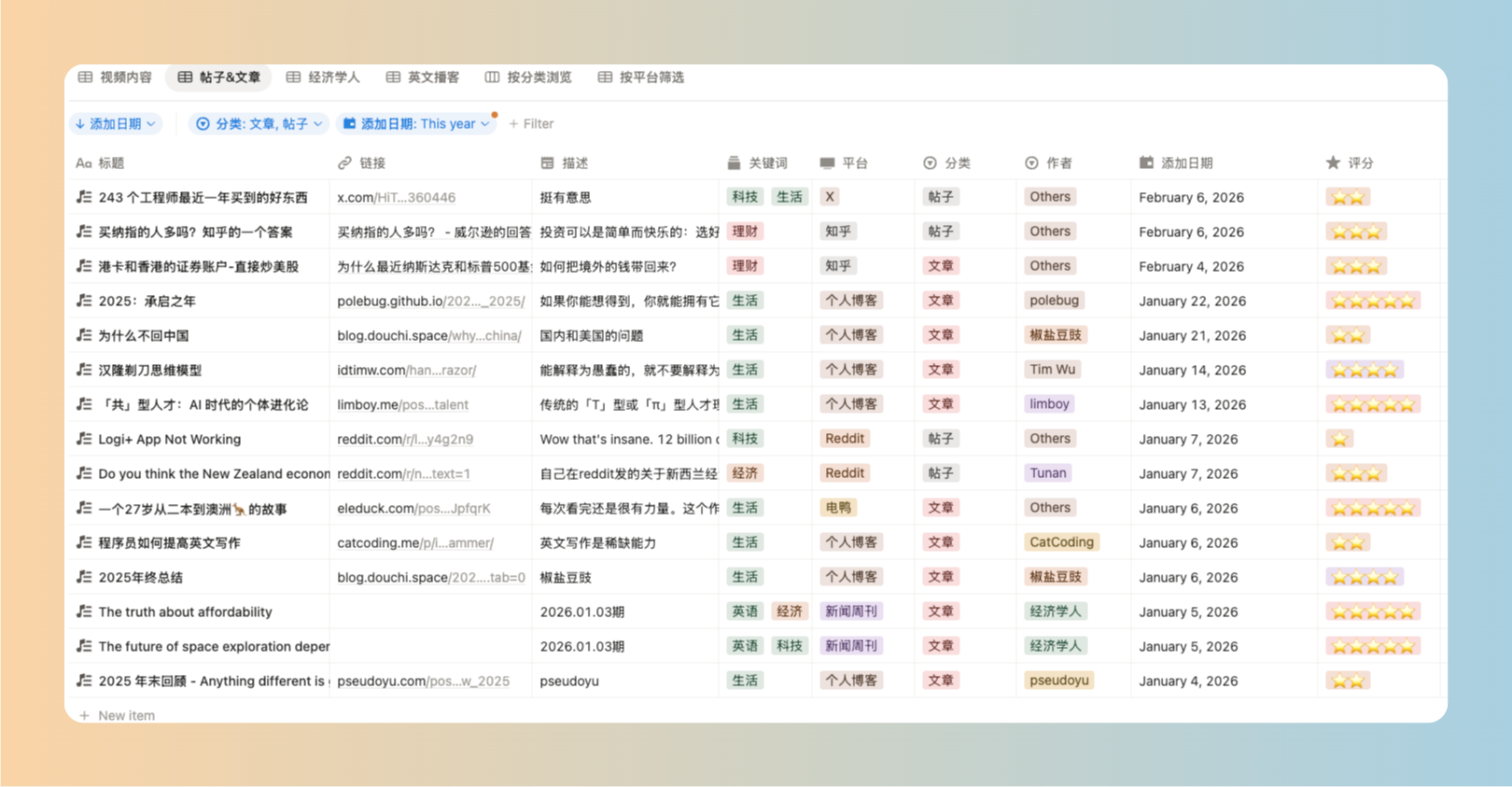Expand the 分类: 文章, 帖子 filter
The height and width of the screenshot is (787, 1512).
coord(259,124)
